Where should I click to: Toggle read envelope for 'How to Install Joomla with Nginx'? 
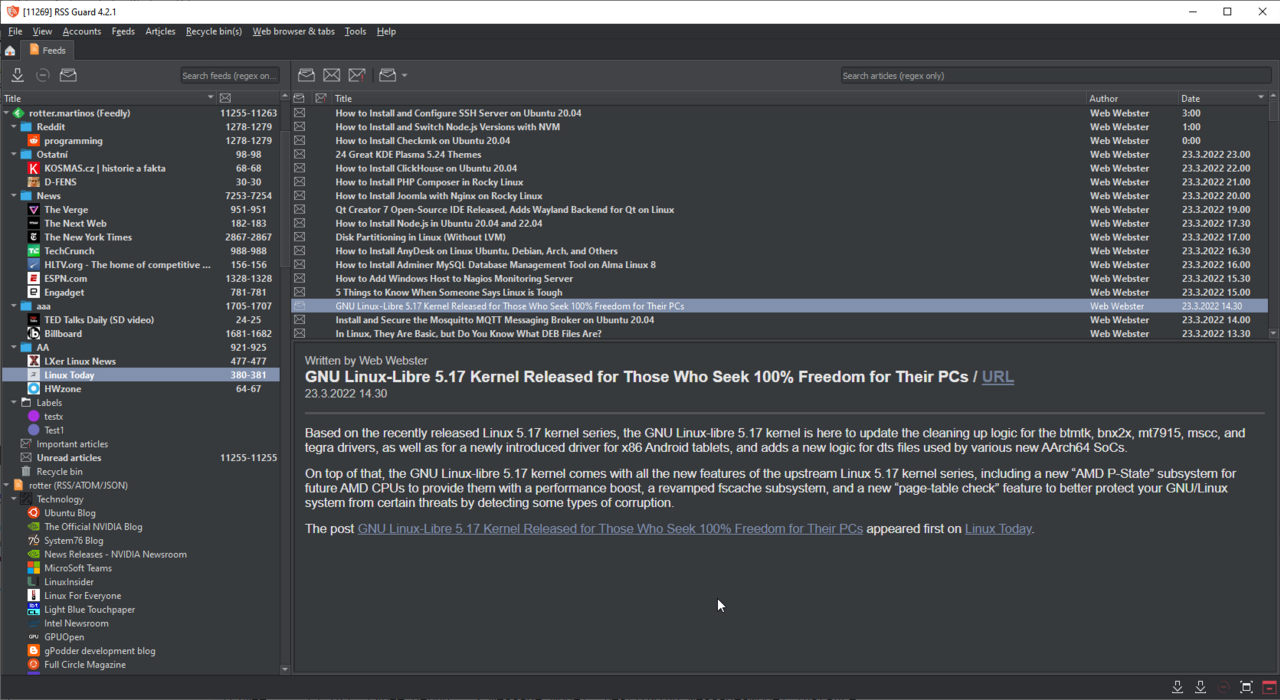(x=299, y=196)
